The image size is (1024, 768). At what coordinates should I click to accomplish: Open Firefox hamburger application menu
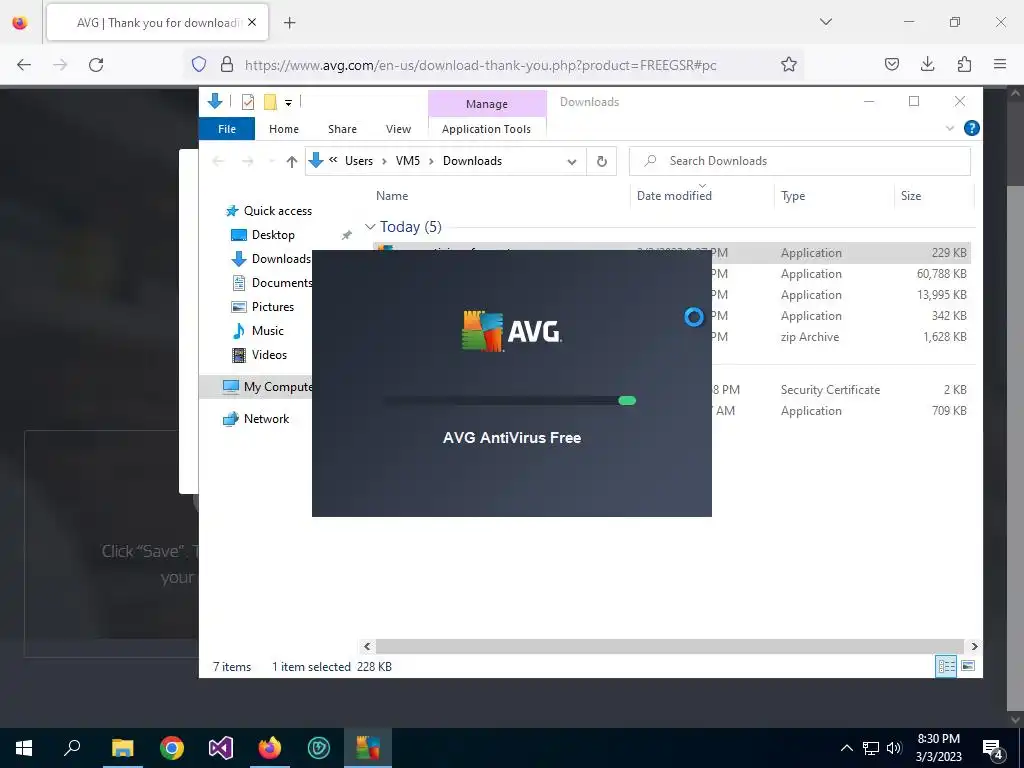[1000, 64]
